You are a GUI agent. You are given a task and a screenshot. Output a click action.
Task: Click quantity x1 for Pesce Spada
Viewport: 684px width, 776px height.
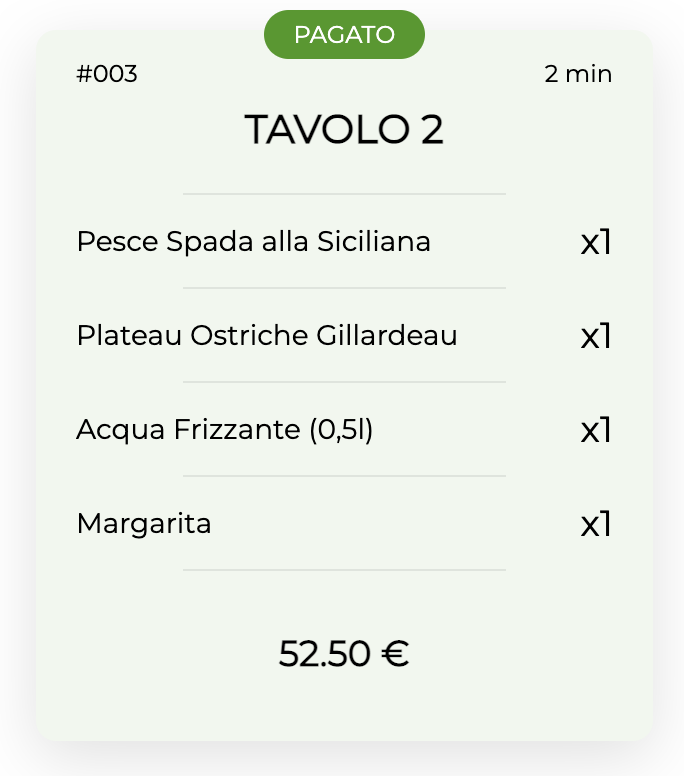[x=596, y=242]
